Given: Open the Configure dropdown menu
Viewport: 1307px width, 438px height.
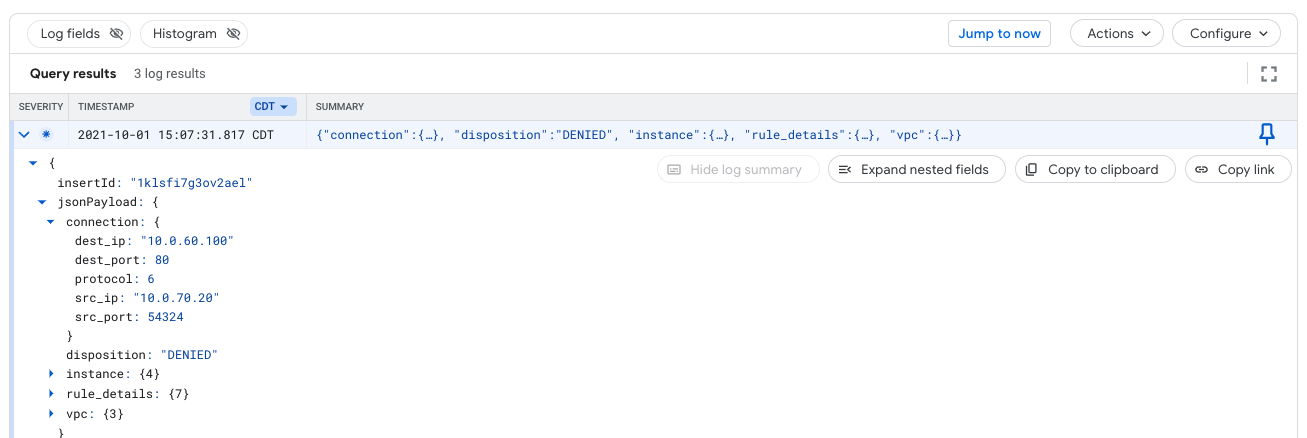Looking at the screenshot, I should [x=1225, y=34].
